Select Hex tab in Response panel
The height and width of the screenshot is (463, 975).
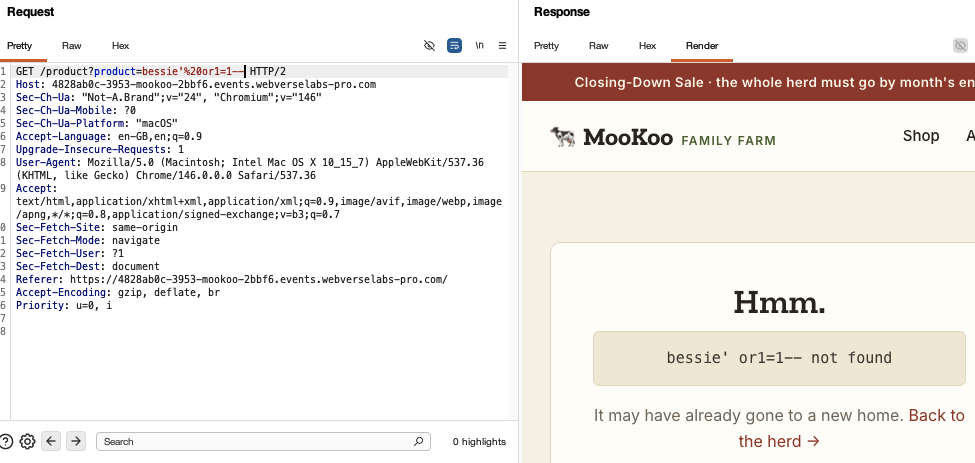tap(647, 45)
